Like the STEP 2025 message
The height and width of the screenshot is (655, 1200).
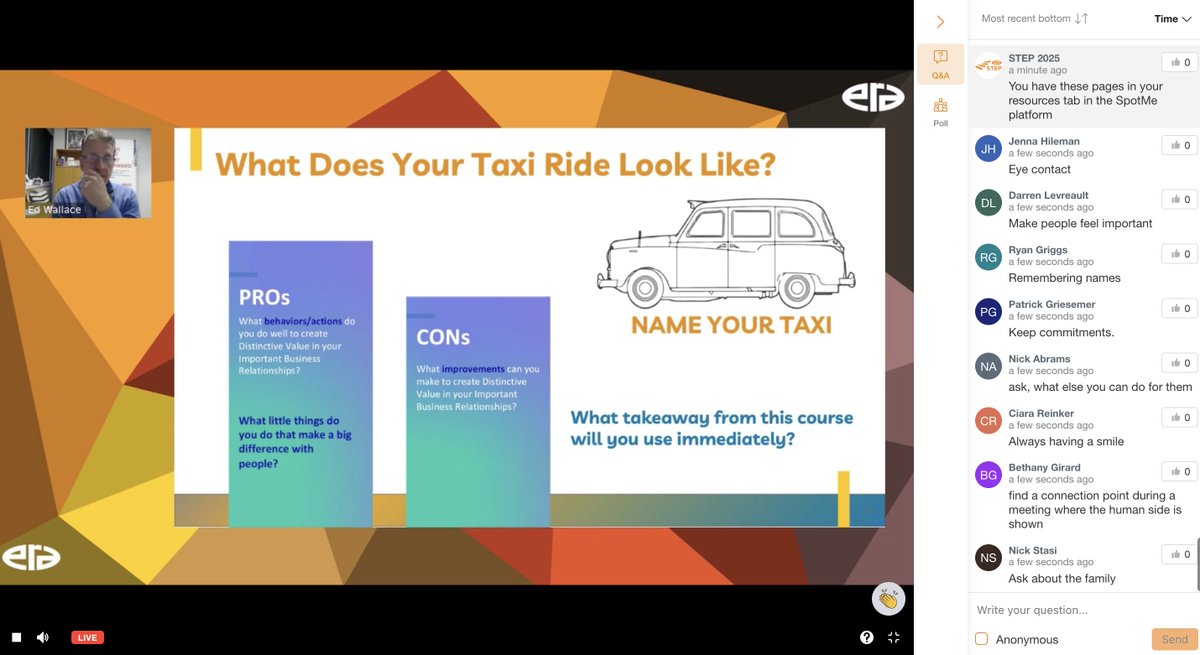coord(1180,62)
